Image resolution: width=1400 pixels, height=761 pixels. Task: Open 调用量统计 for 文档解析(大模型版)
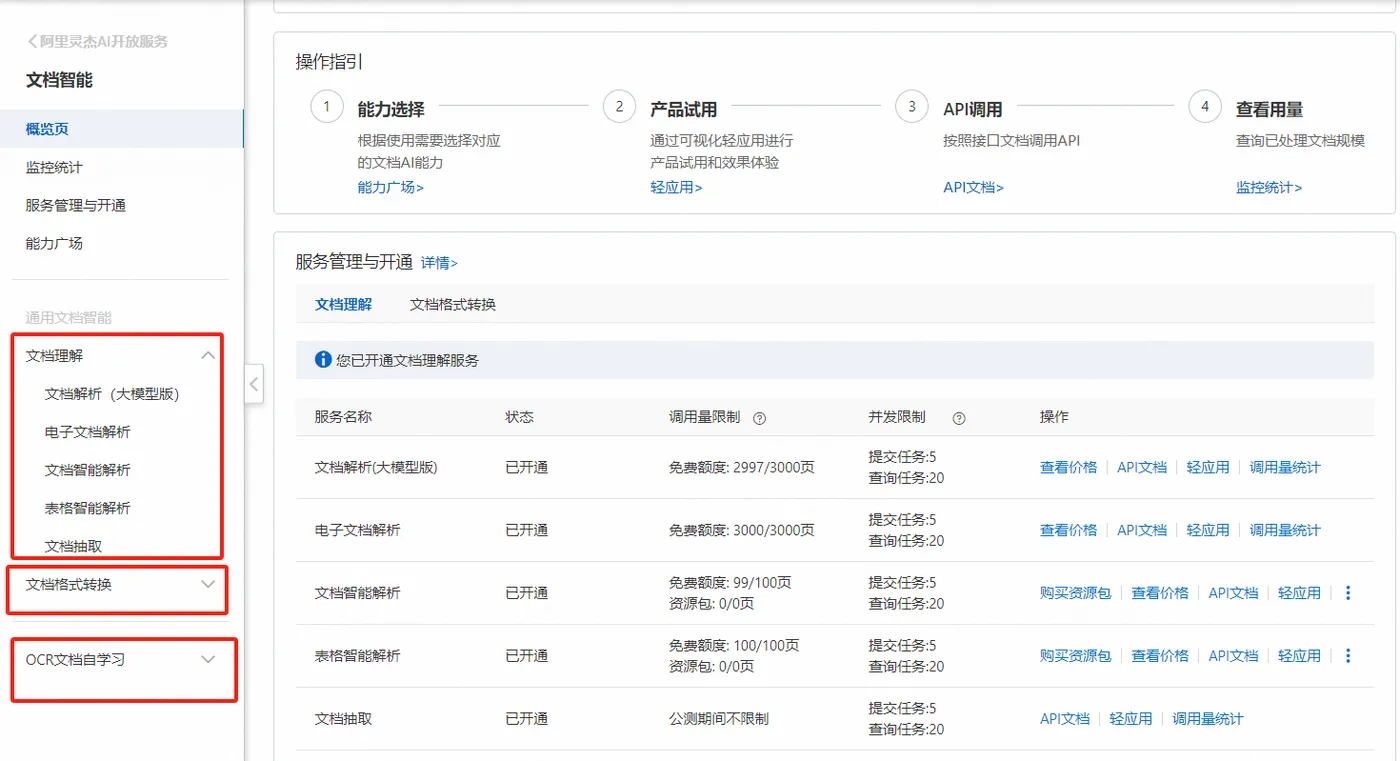point(1285,467)
